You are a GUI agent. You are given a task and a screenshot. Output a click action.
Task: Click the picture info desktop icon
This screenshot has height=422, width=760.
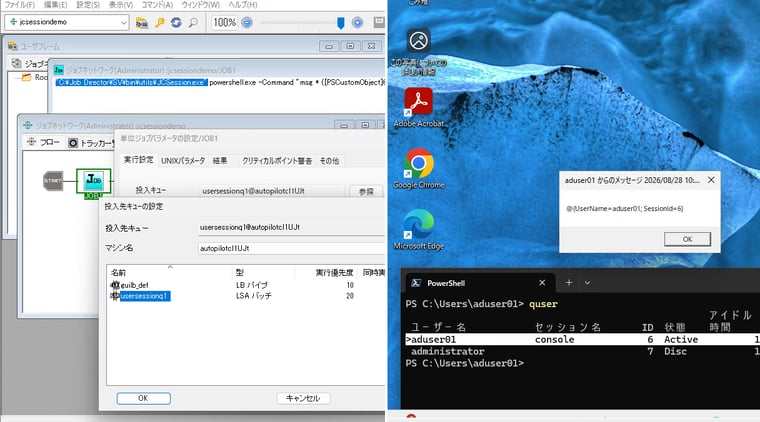(418, 52)
